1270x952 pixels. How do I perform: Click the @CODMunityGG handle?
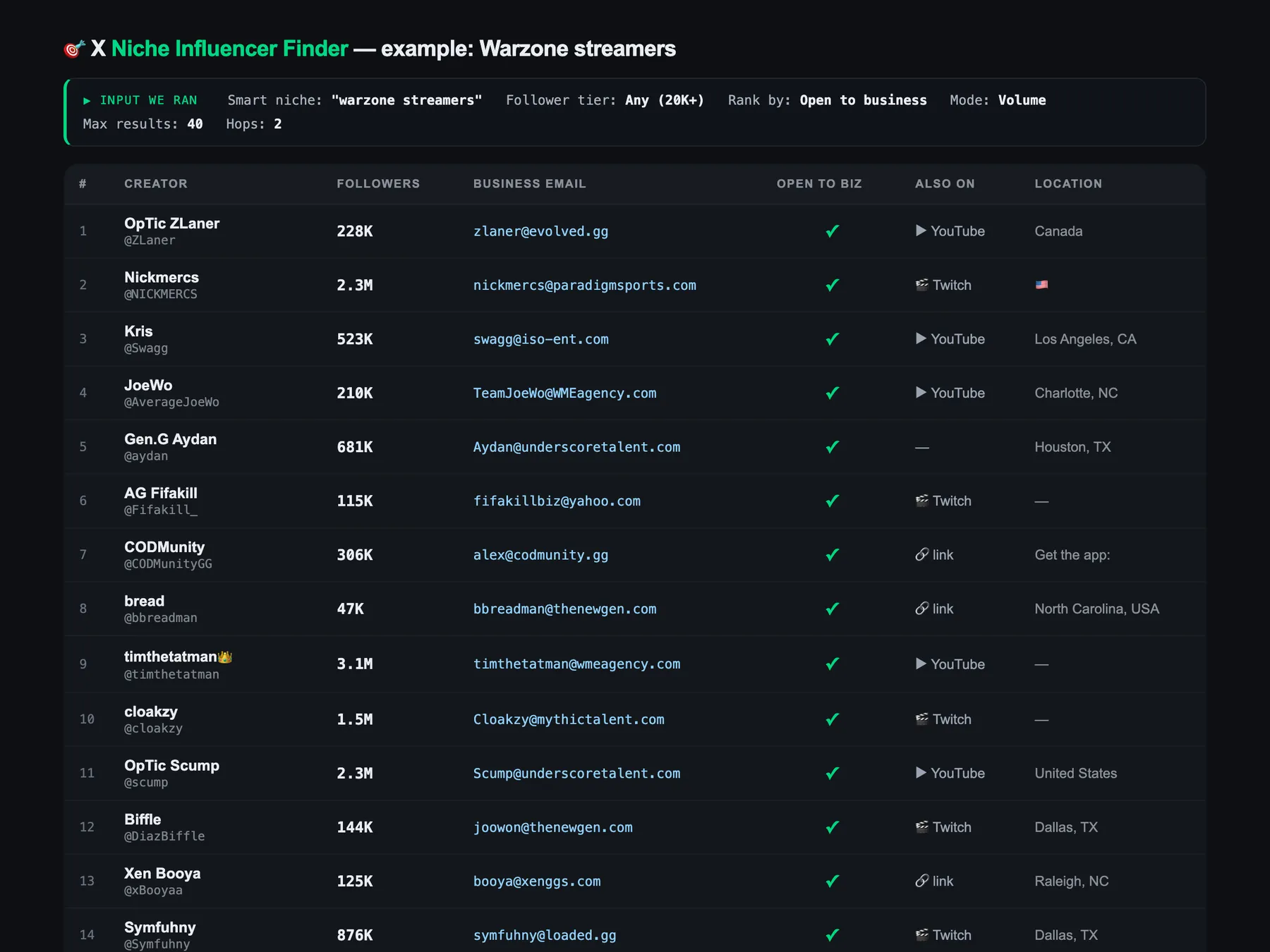168,564
